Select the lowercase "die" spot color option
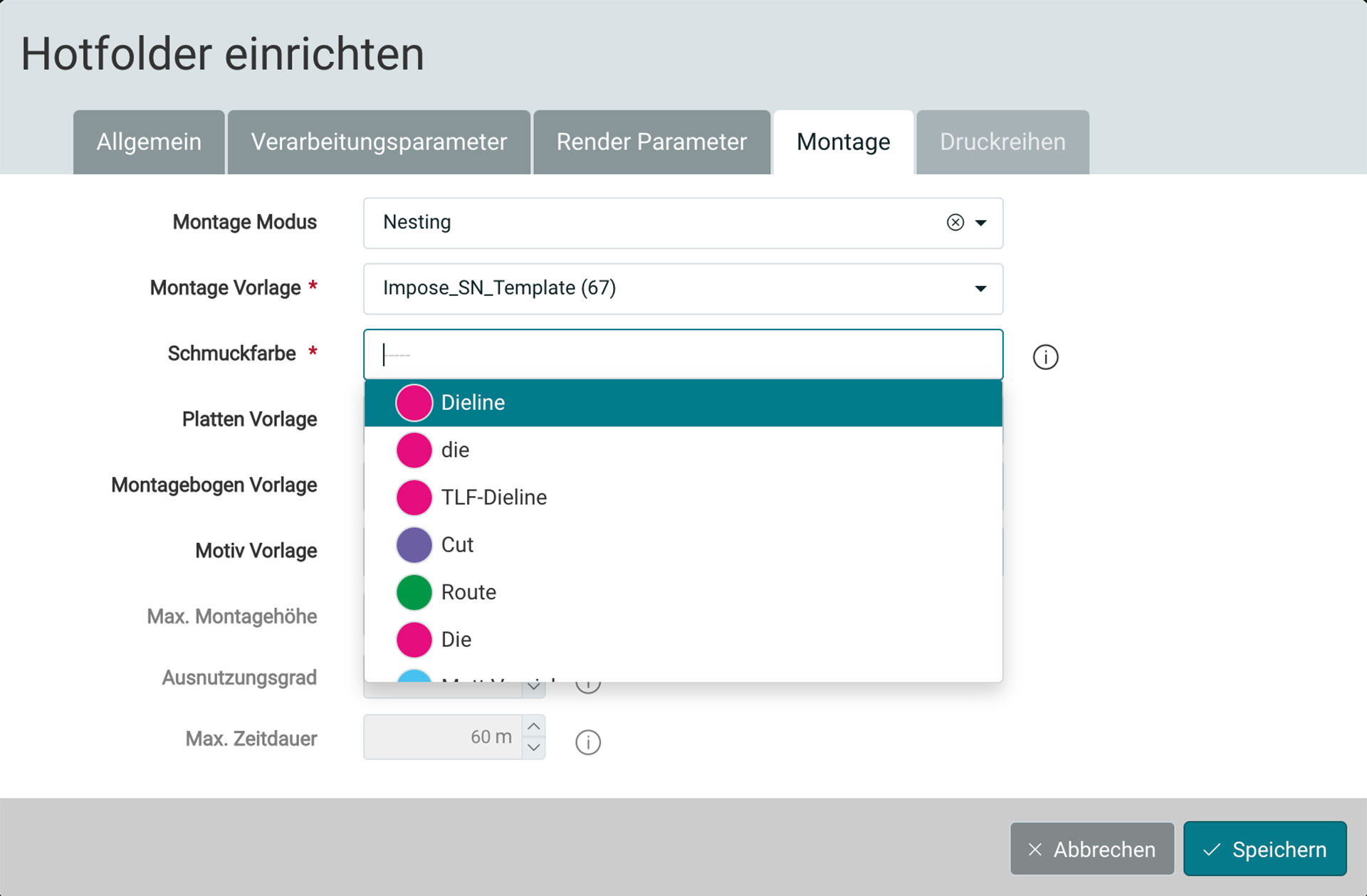The height and width of the screenshot is (896, 1367). click(455, 450)
